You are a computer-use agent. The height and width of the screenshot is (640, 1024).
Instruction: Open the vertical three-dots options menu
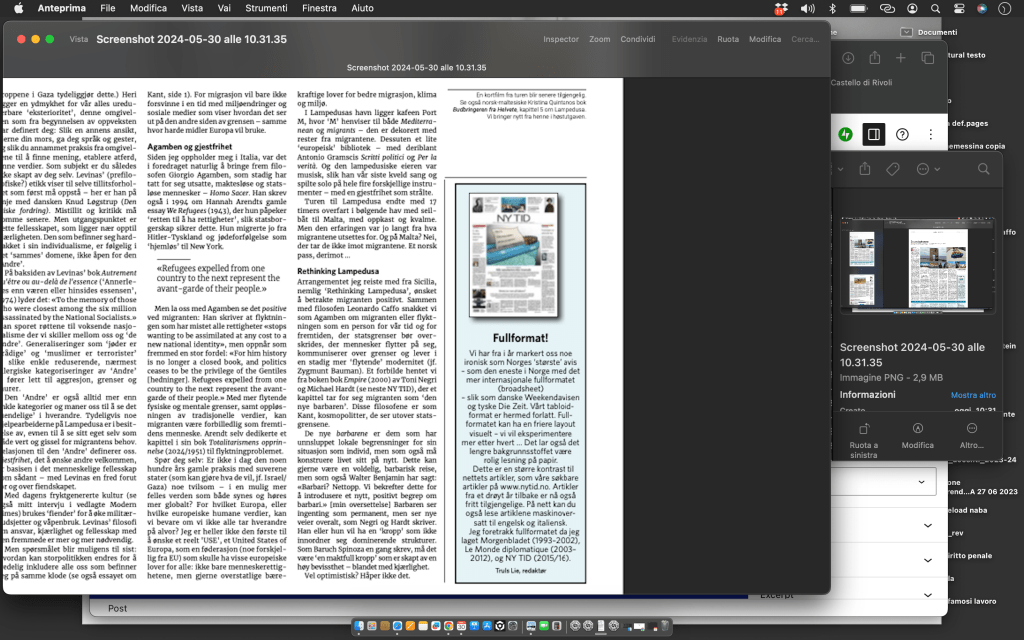pos(929,134)
